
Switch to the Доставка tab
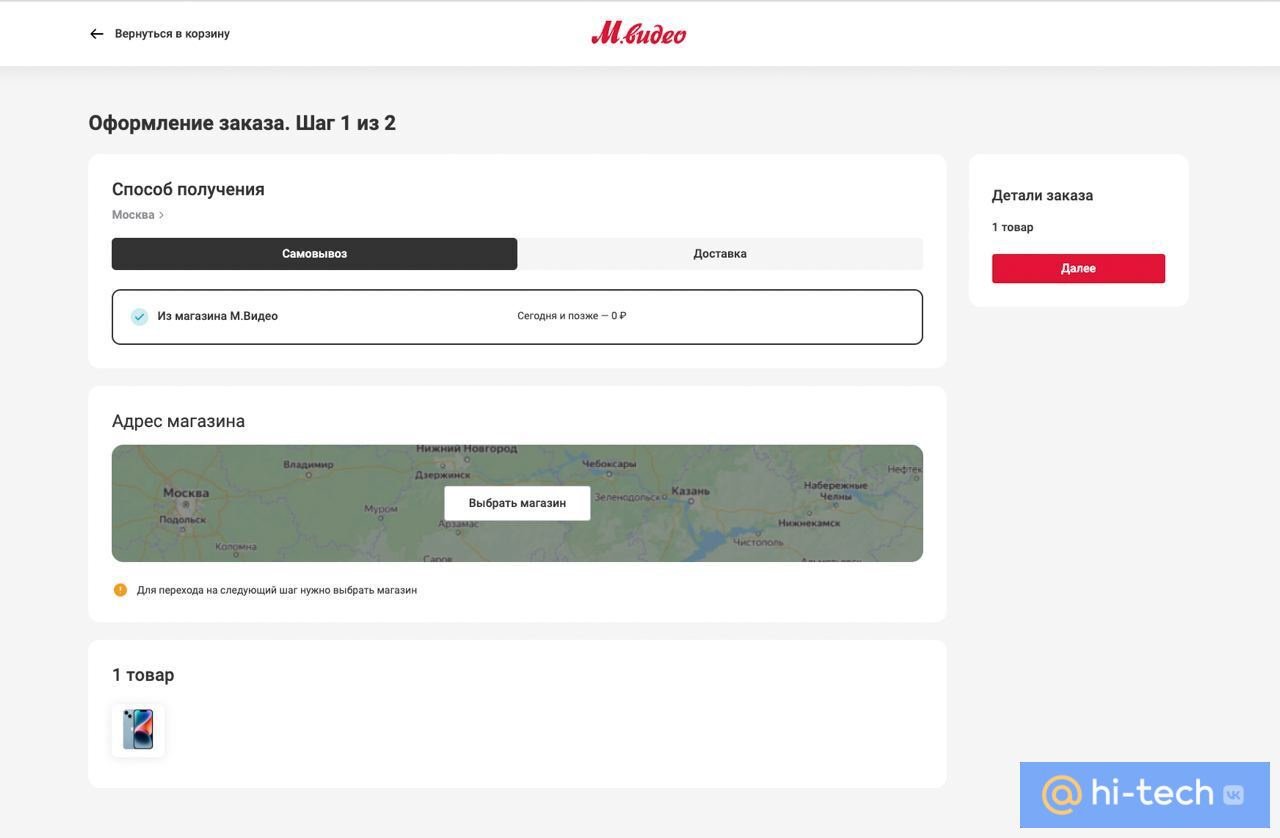pos(720,254)
